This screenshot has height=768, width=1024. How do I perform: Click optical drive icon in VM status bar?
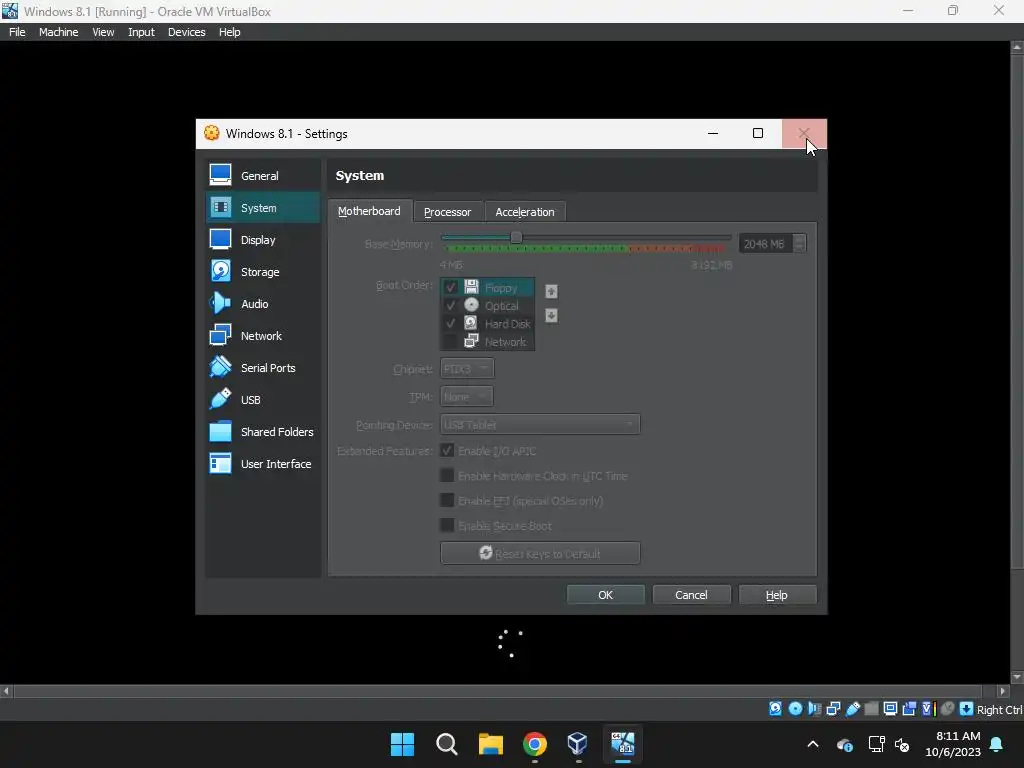tap(795, 709)
